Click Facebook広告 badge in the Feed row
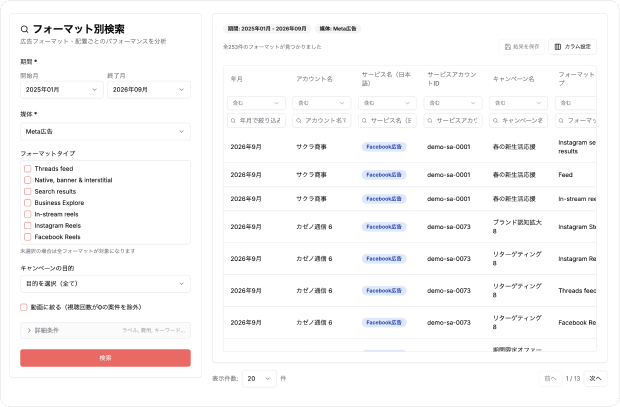This screenshot has width=620, height=407. [x=384, y=175]
